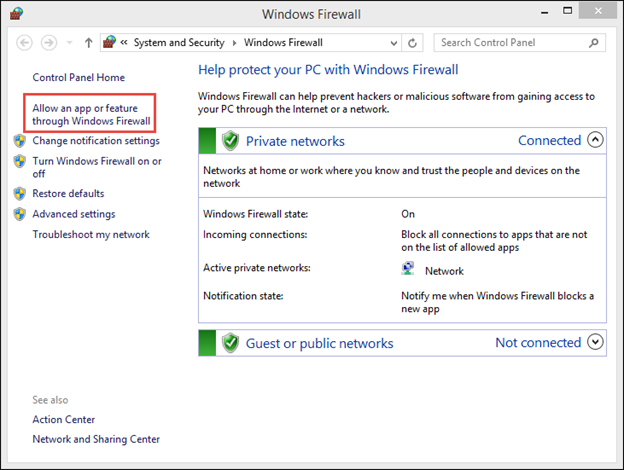Click the double chevron in the address path
Screen dimensions: 624x470
[124, 42]
